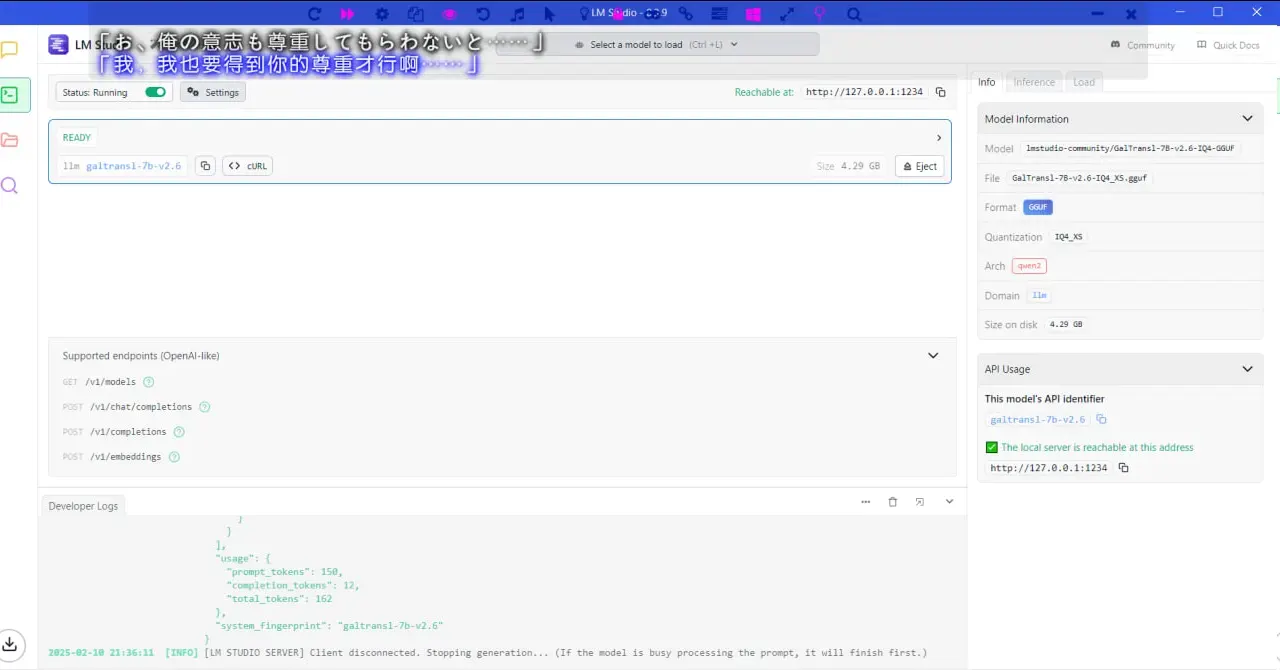The width and height of the screenshot is (1280, 670).
Task: Copy the galtransl-7b-v2.6 model identifier
Action: 205,166
